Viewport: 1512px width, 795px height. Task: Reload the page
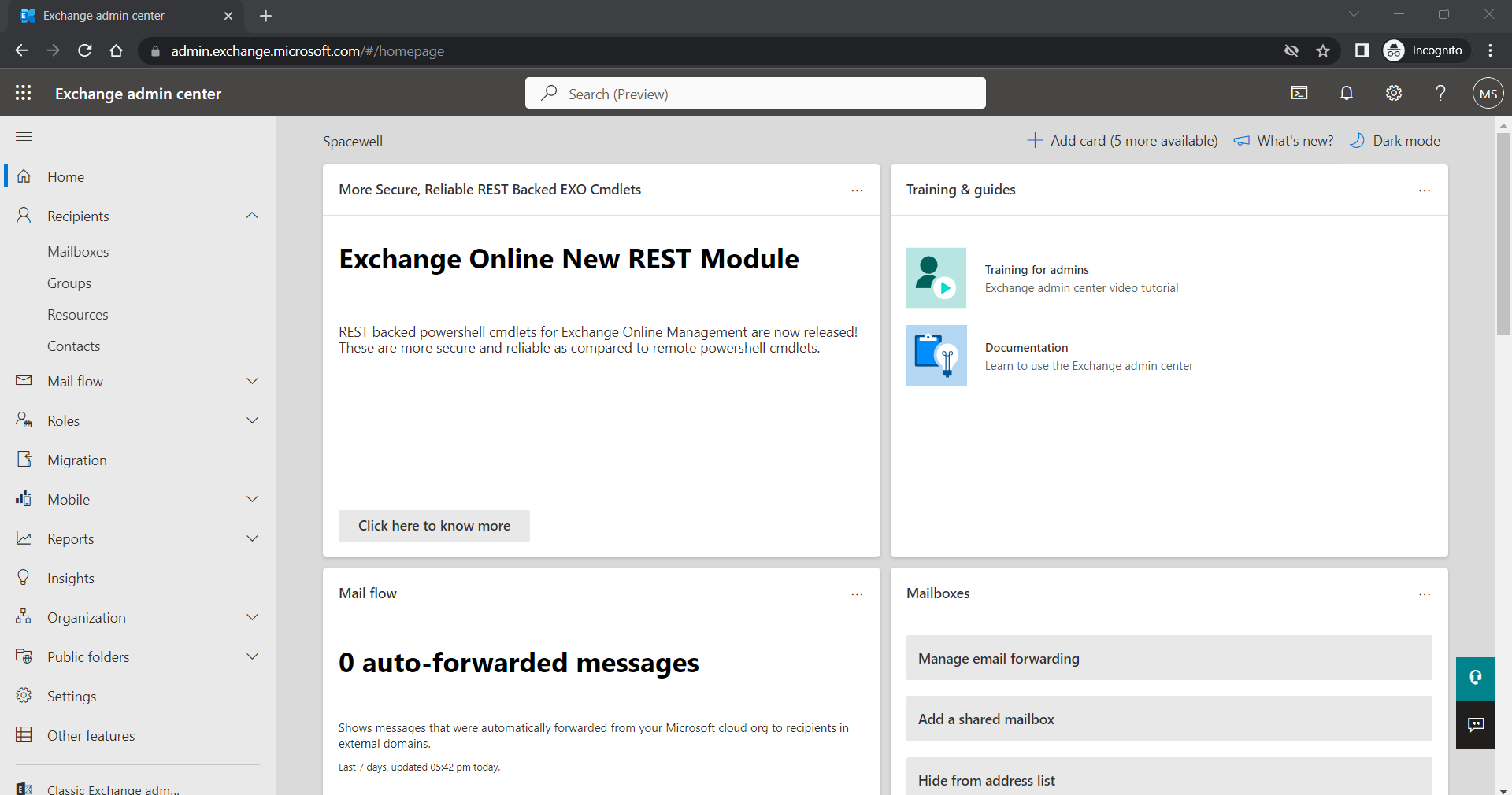(x=85, y=51)
